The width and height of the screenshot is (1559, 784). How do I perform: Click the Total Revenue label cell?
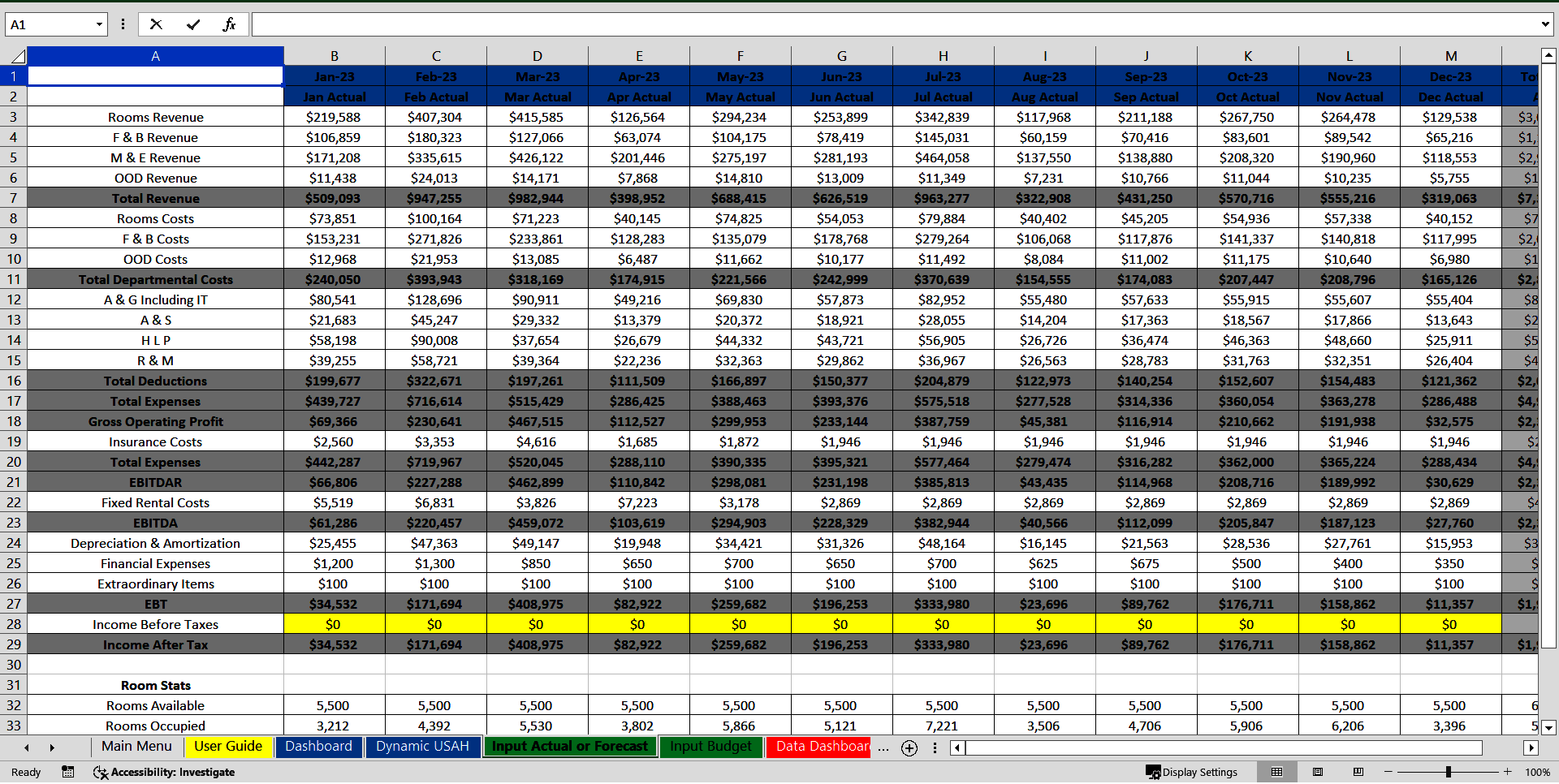156,198
